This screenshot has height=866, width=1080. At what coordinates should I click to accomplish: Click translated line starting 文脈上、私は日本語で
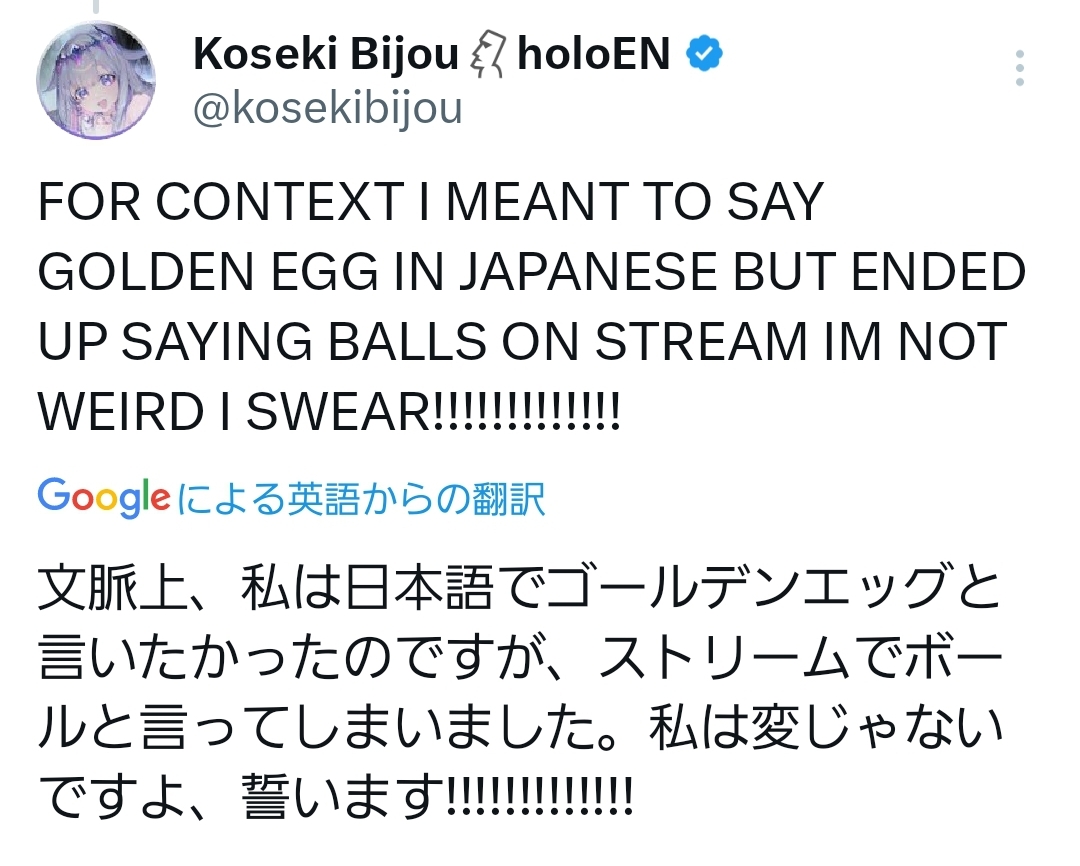click(520, 588)
